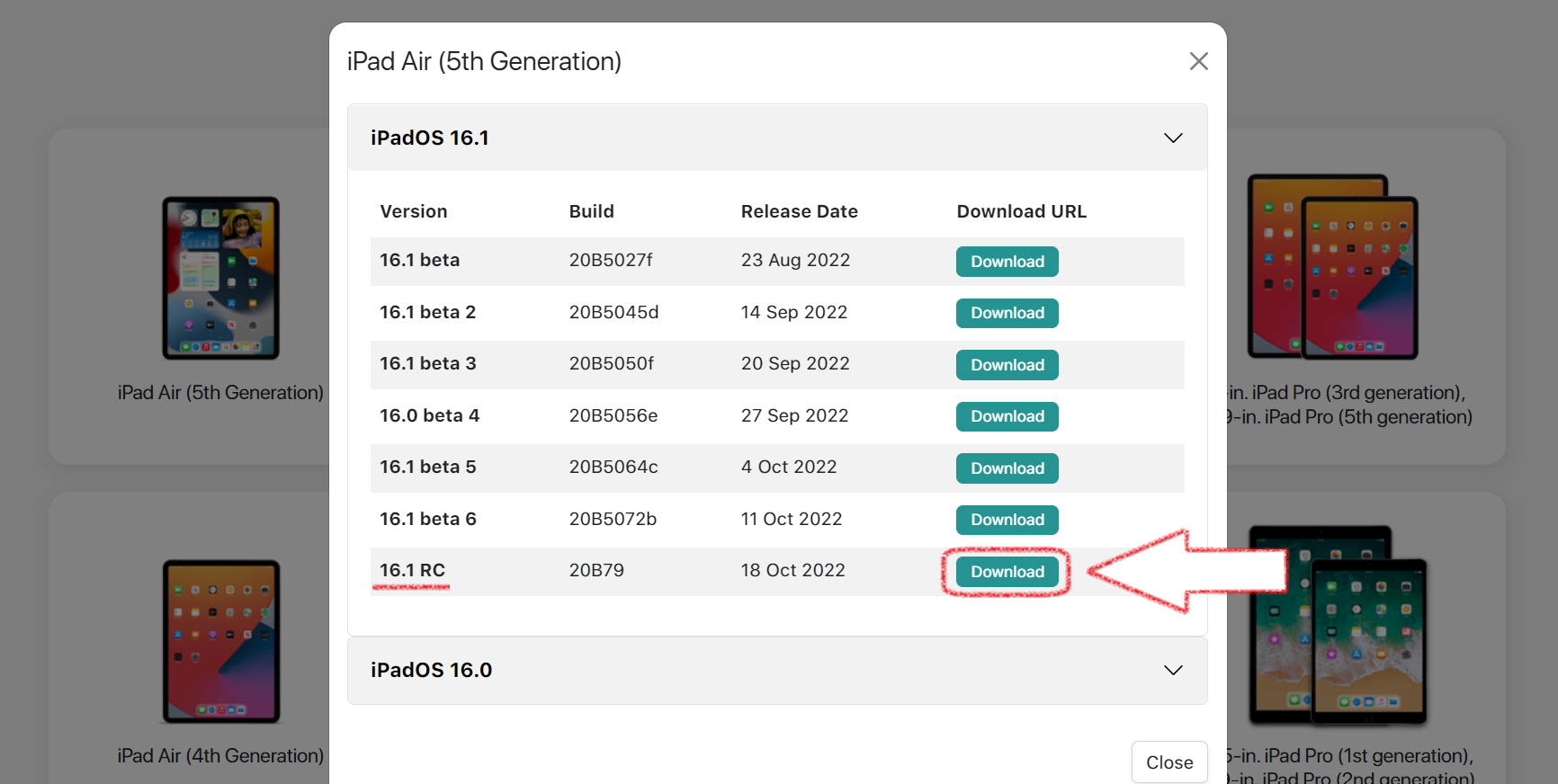Click the Download URL column header

[x=1022, y=211]
